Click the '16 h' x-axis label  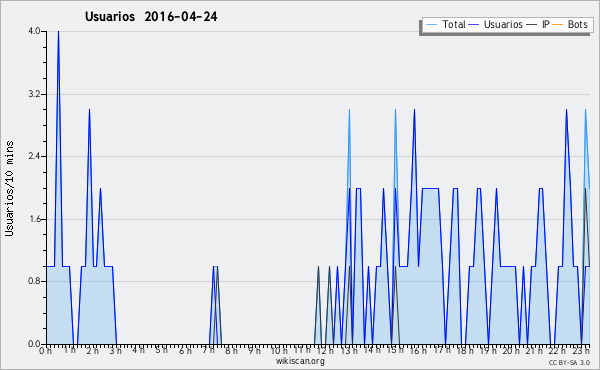[x=418, y=350]
